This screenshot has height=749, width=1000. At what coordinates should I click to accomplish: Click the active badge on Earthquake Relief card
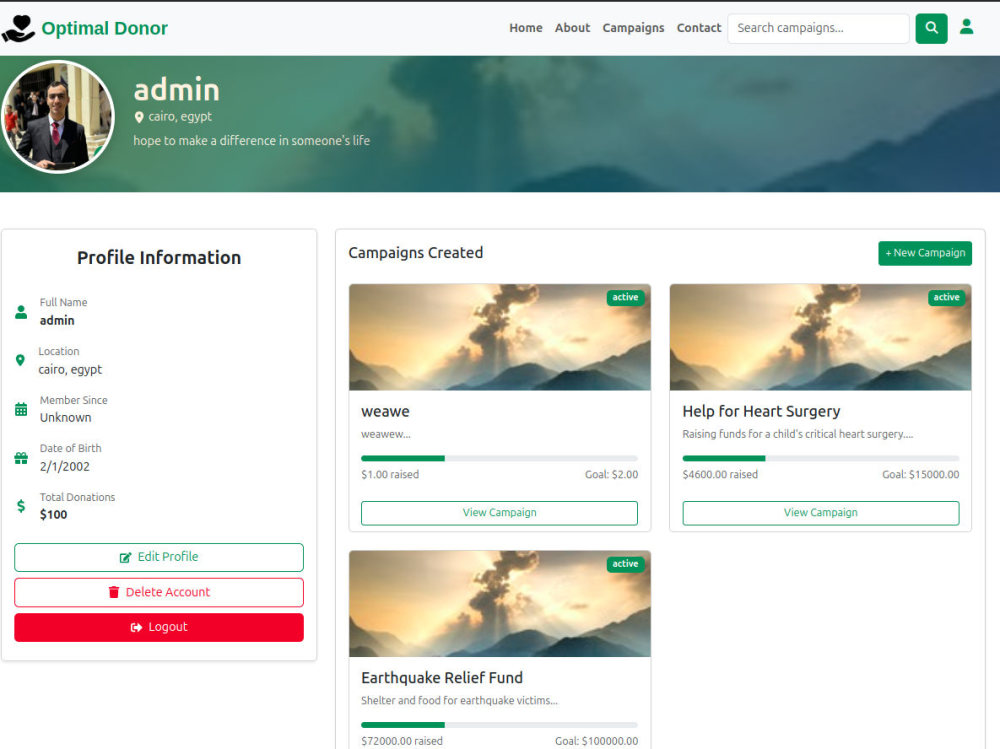[625, 564]
